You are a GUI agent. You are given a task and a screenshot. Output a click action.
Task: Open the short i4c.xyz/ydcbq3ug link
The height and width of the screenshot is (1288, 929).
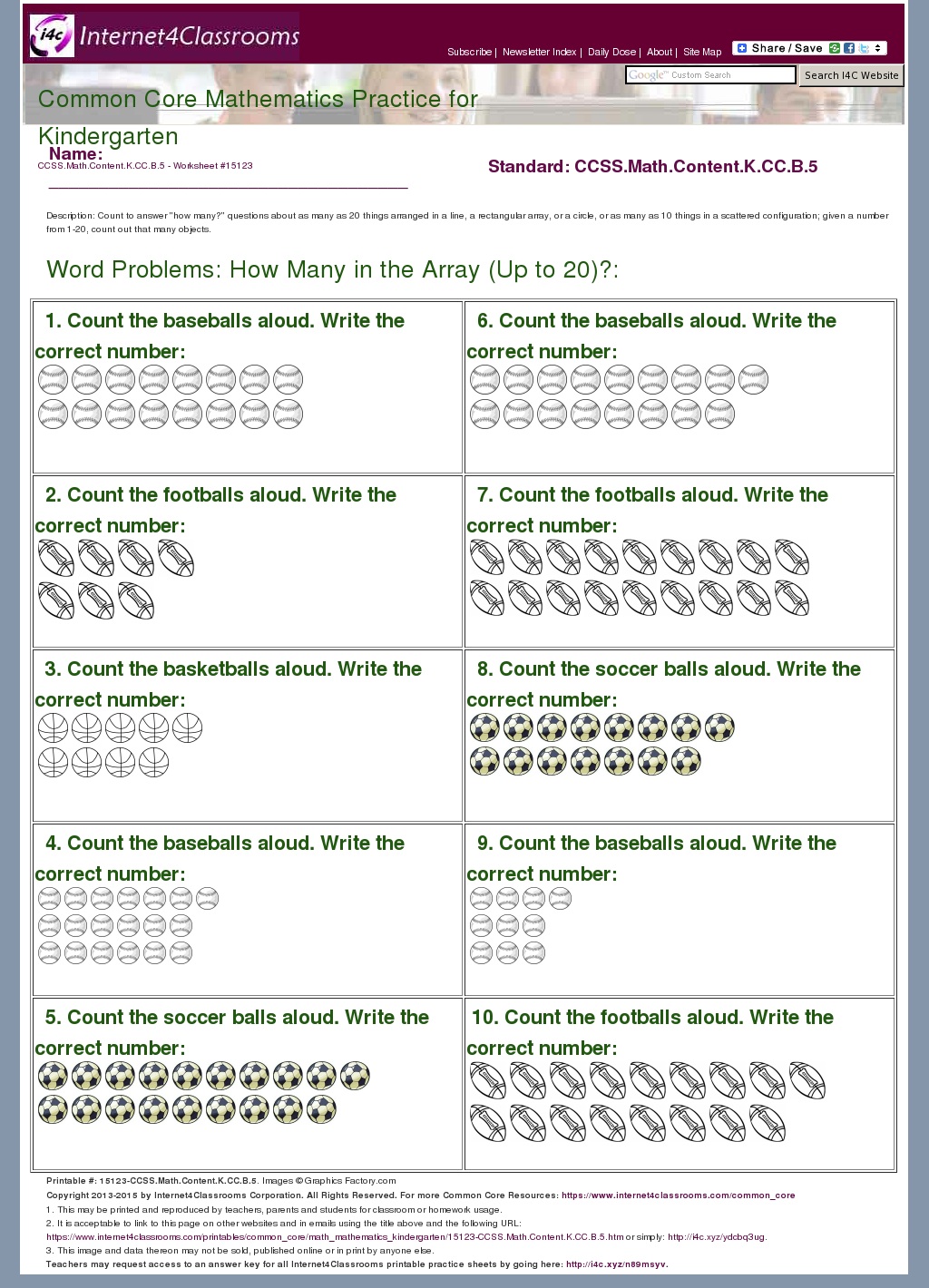pos(716,1236)
